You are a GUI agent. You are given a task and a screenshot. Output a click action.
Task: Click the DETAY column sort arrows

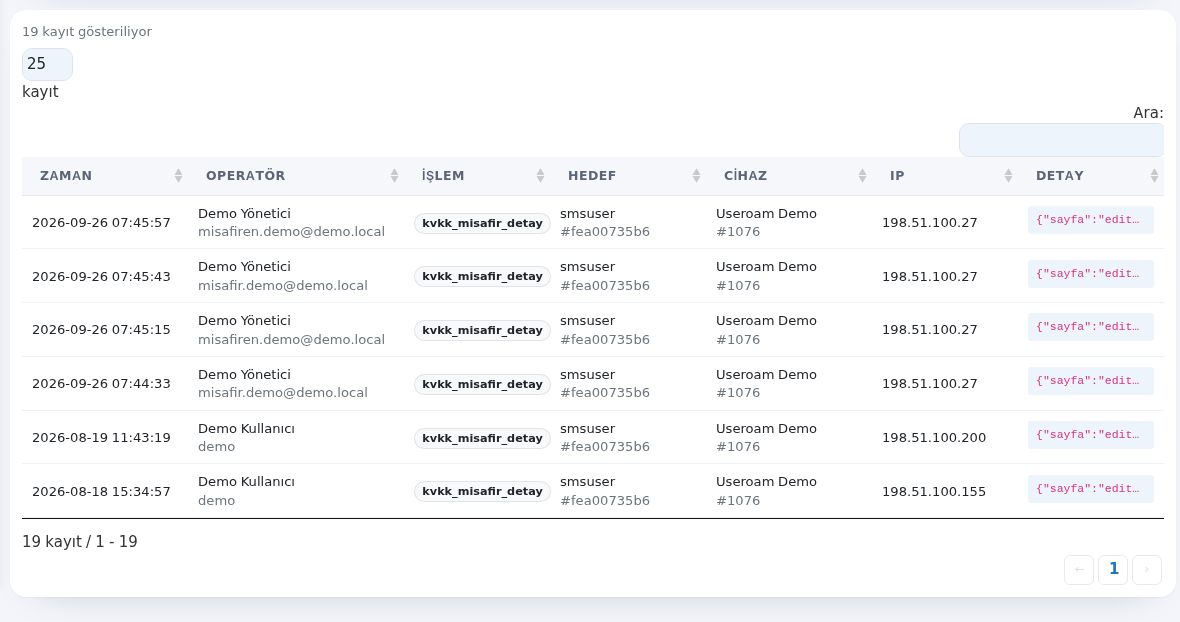1154,176
